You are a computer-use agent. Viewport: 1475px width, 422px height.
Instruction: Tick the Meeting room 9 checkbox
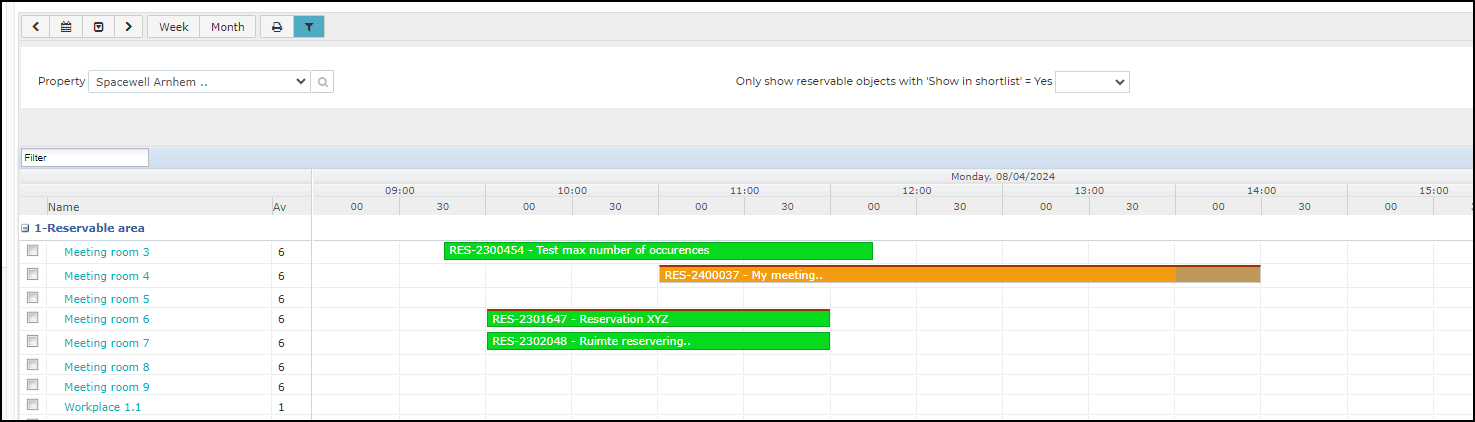(x=33, y=385)
